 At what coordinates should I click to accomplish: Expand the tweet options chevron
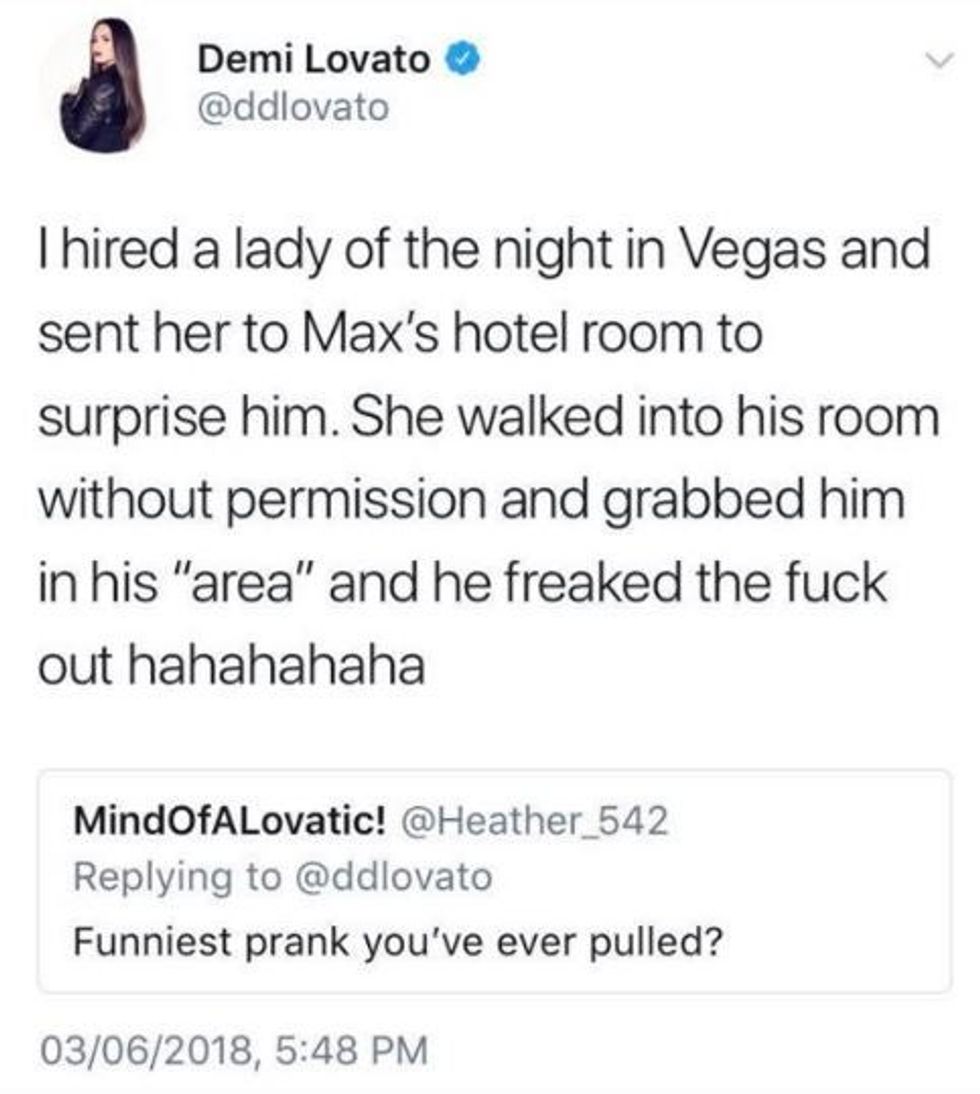click(939, 61)
